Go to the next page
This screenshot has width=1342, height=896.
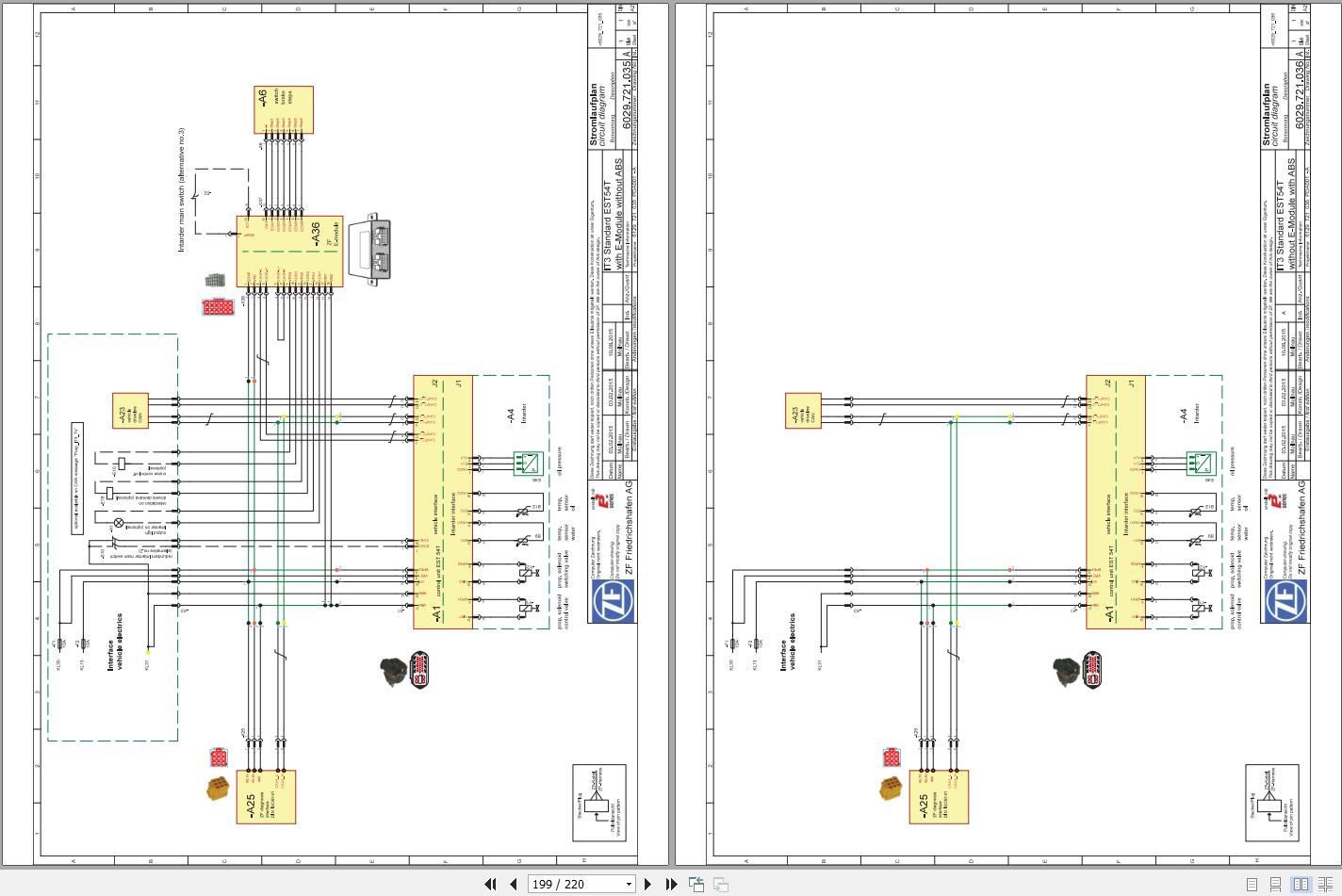647,884
